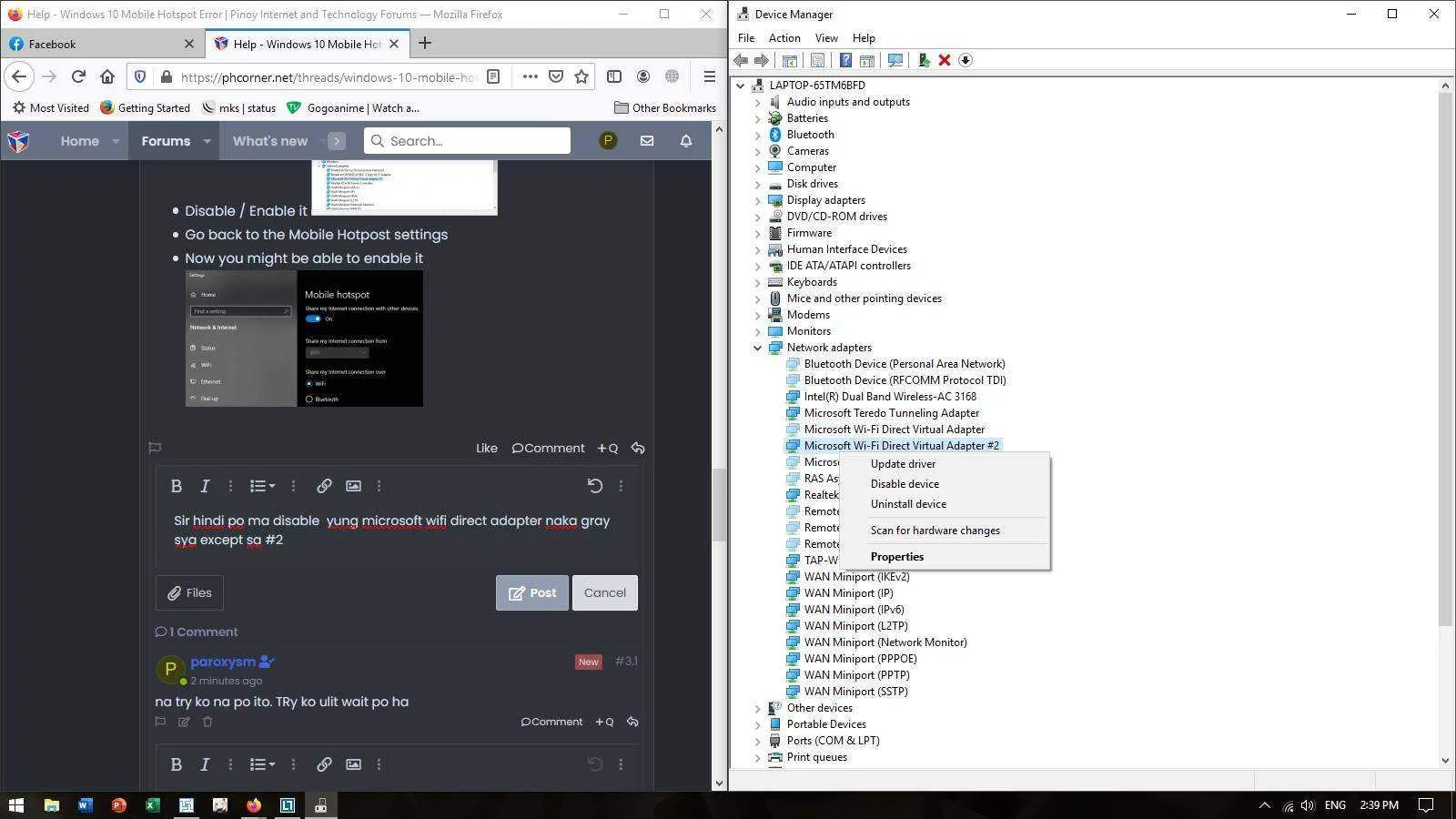The width and height of the screenshot is (1456, 819).
Task: Click the Cancel button
Action: pyautogui.click(x=605, y=592)
